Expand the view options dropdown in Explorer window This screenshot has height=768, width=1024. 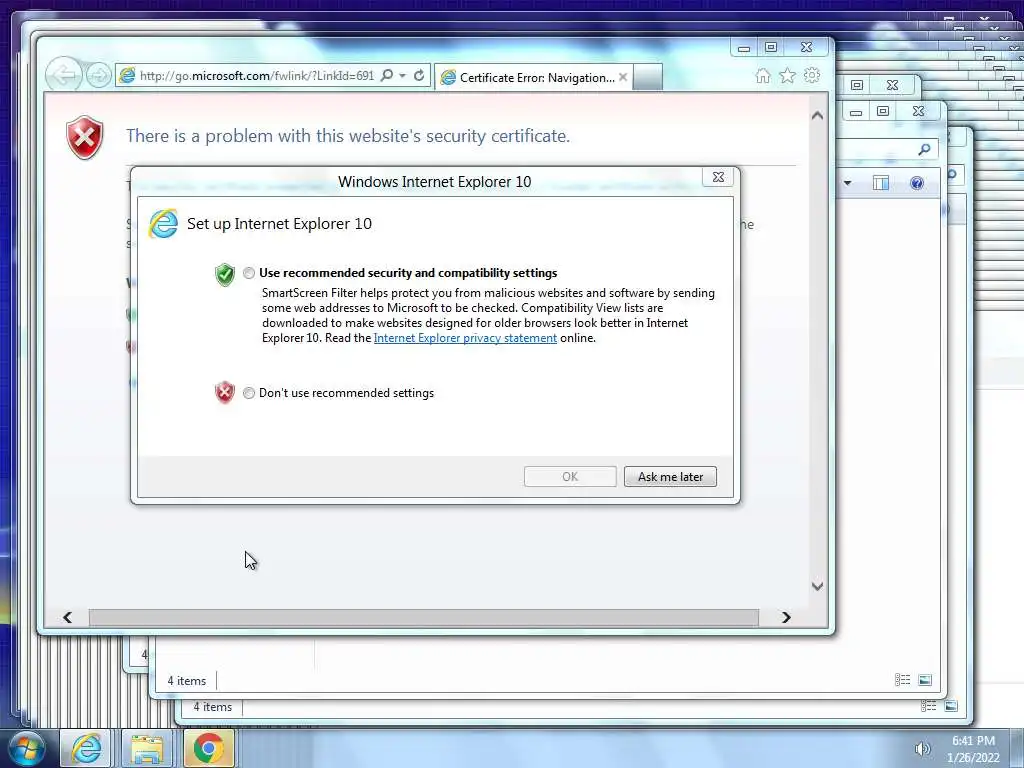coord(847,184)
